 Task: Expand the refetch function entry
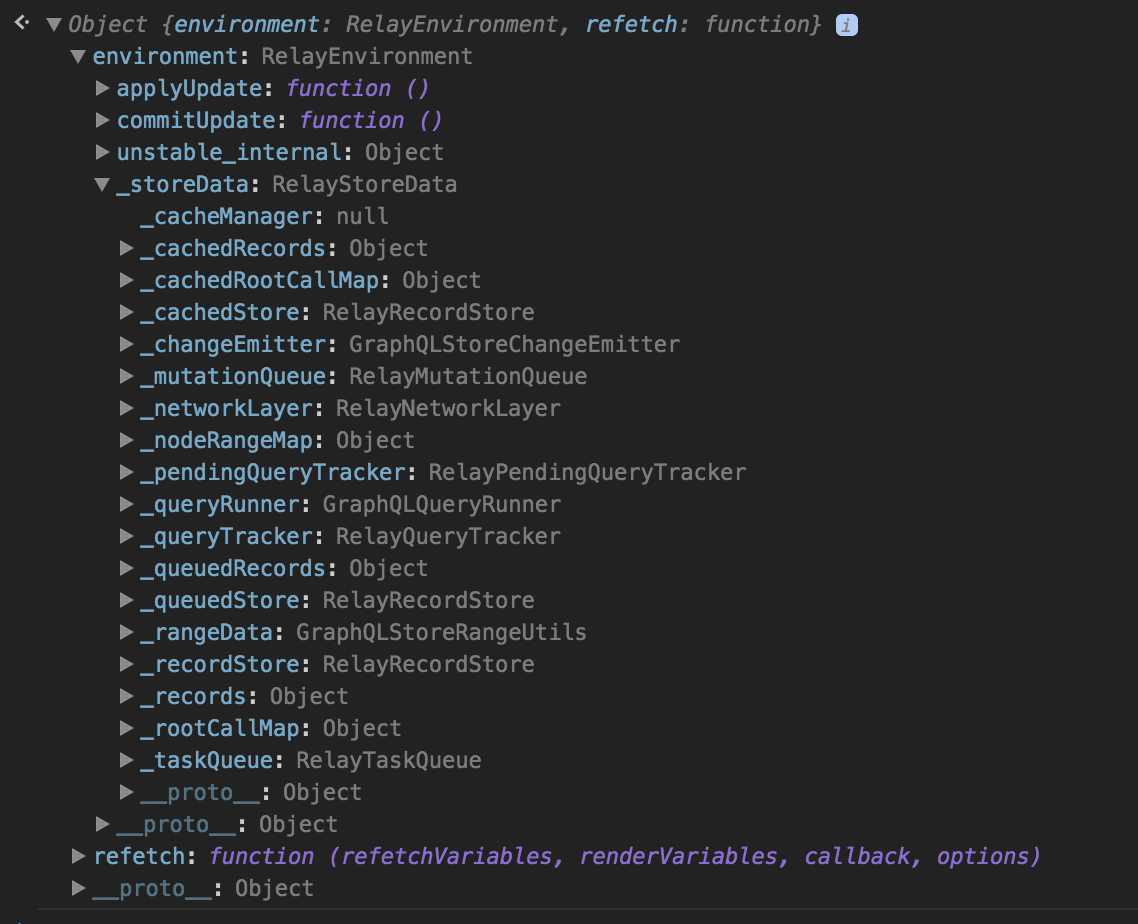click(78, 855)
